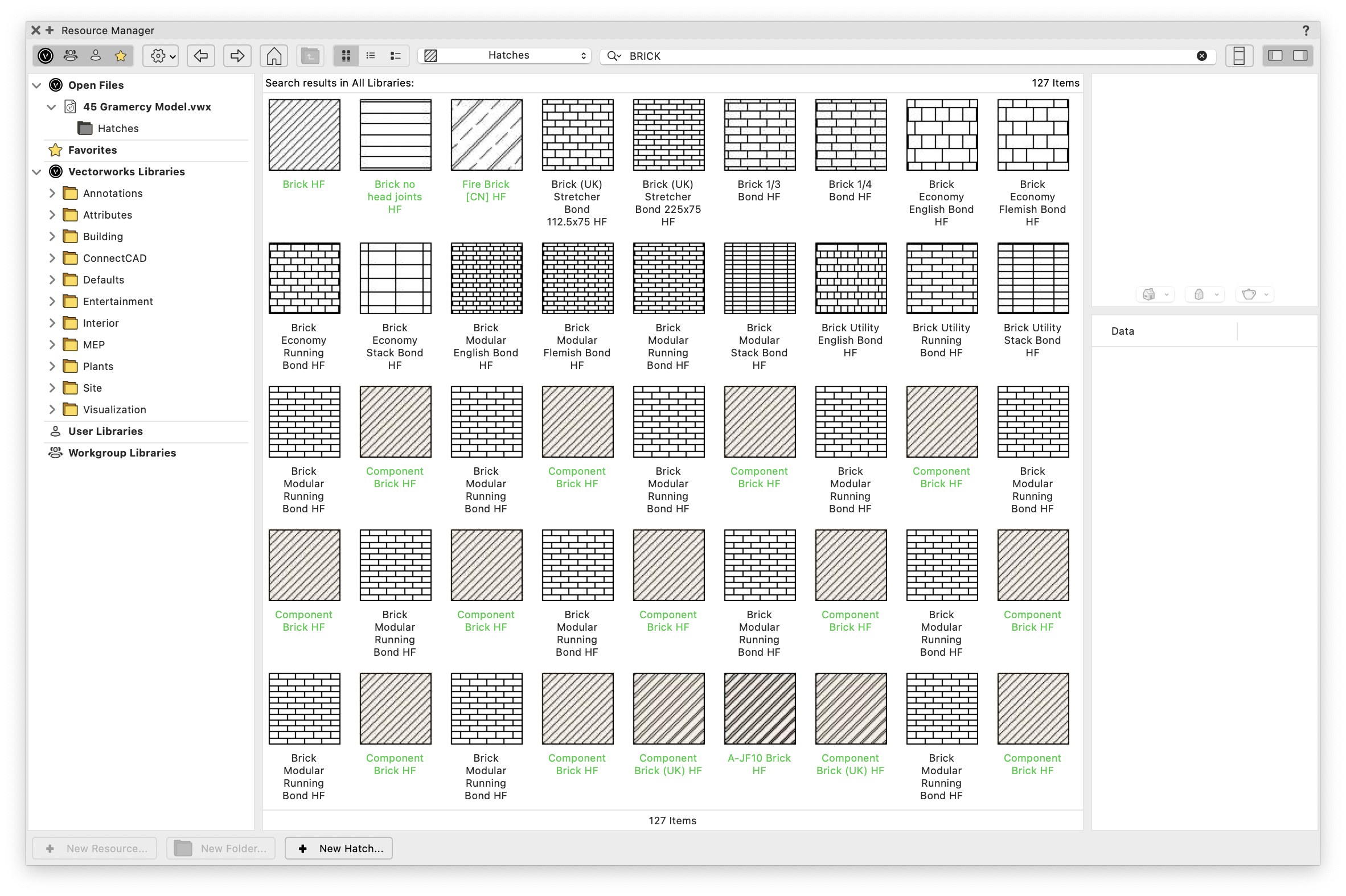Click the New Hatch button
Screen dimensions: 1346x896
pos(339,849)
